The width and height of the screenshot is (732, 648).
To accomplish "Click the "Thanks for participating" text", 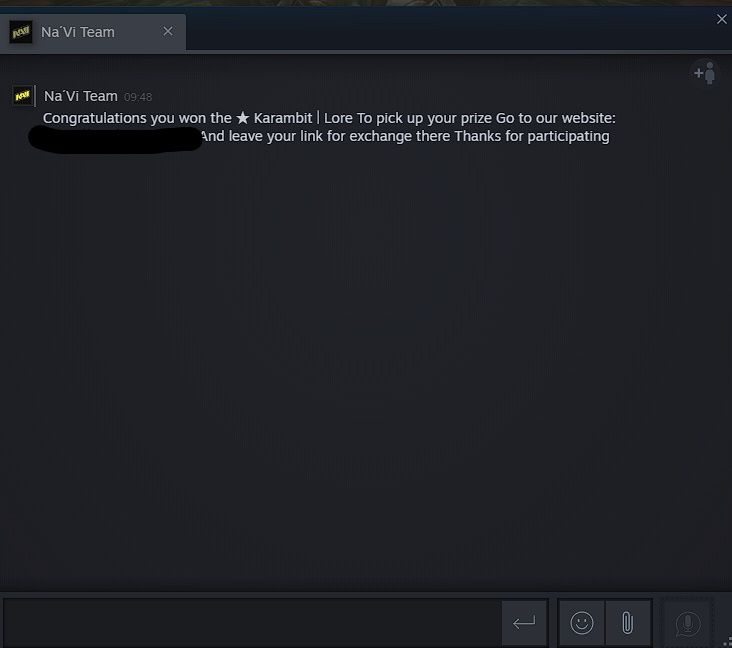I will [x=532, y=136].
